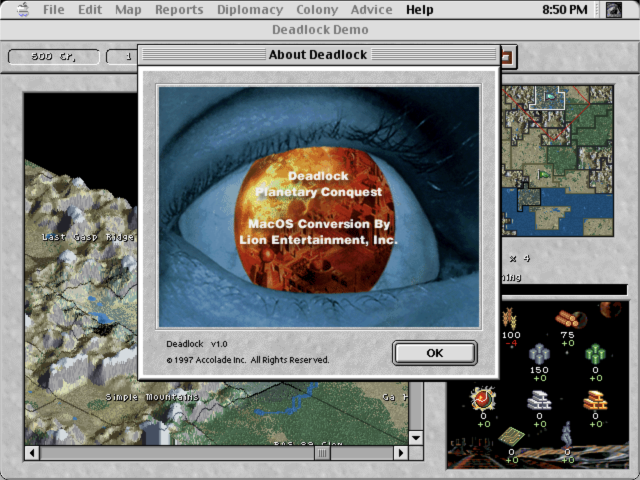Open the Colony menu
The image size is (640, 480).
point(317,9)
